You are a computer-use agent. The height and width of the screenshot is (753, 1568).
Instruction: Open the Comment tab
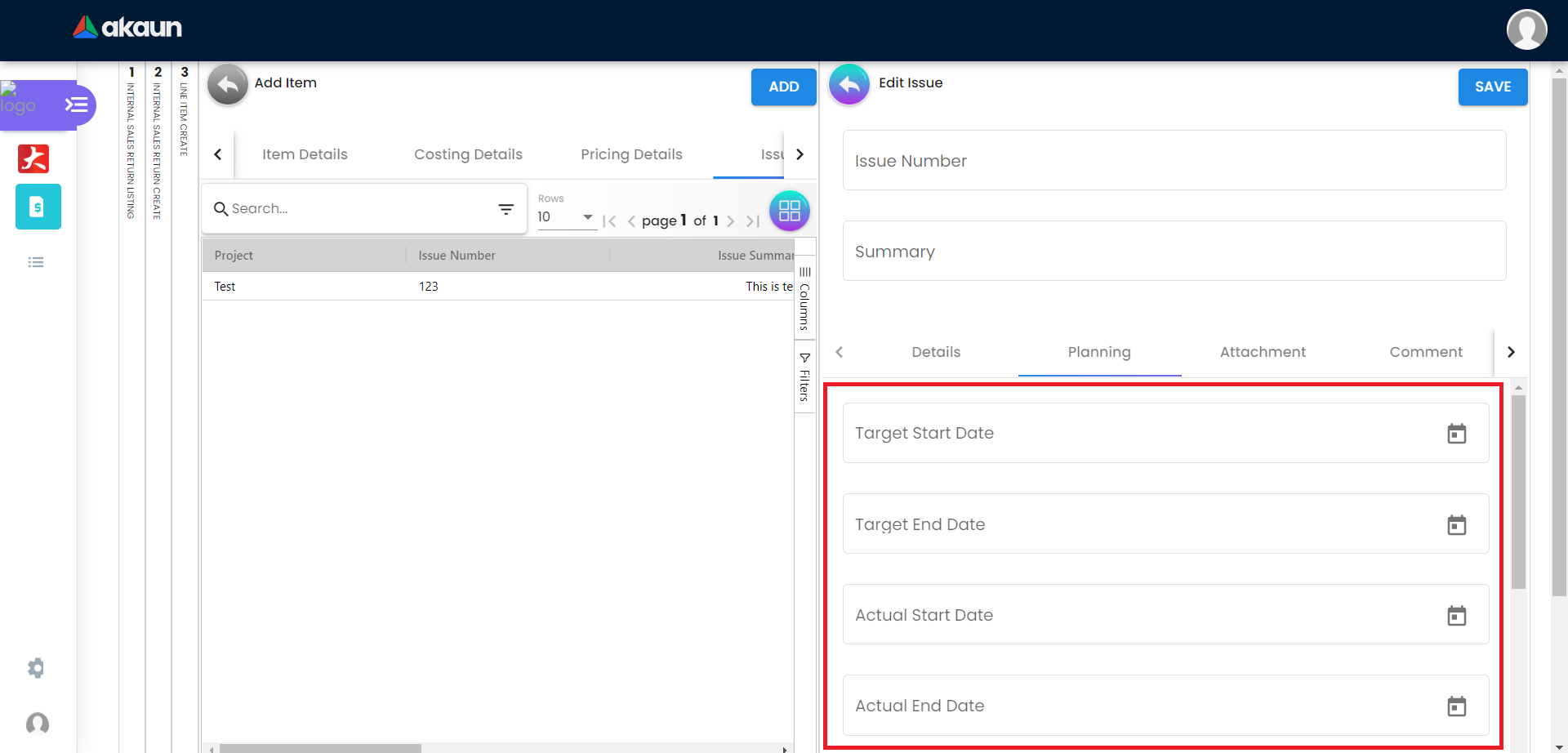(1426, 352)
